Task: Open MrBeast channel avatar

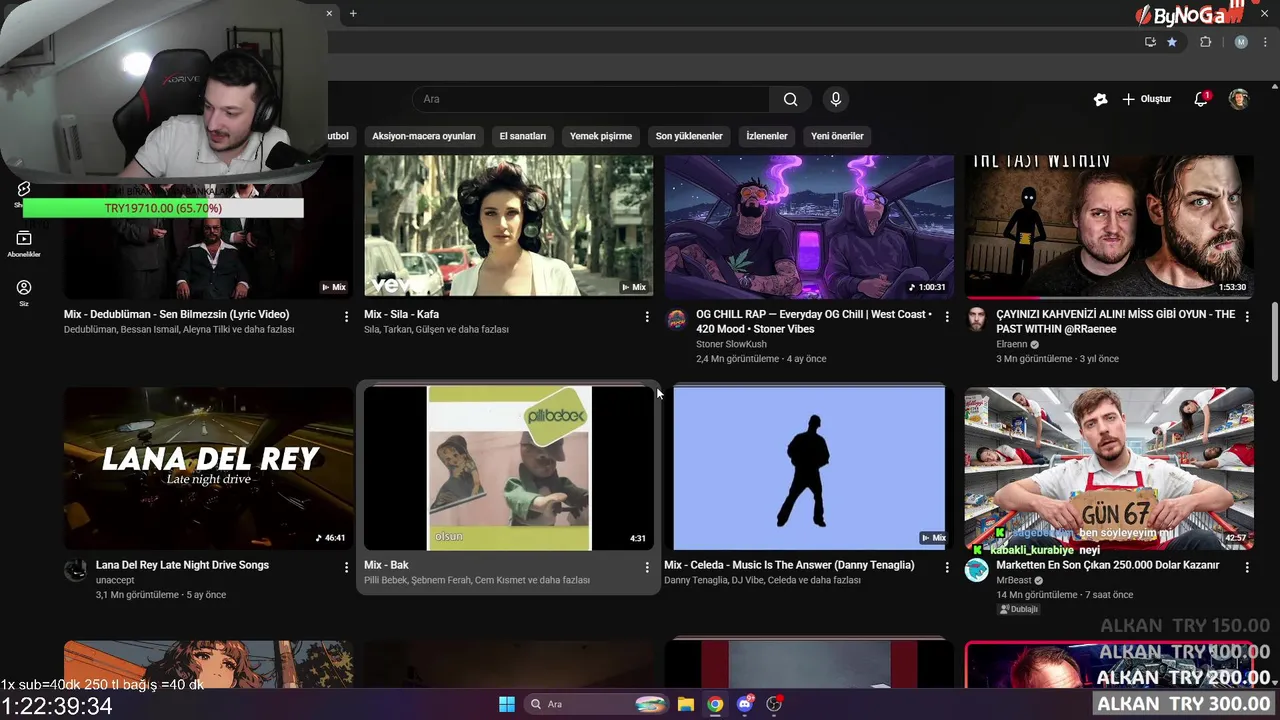Action: [x=977, y=571]
